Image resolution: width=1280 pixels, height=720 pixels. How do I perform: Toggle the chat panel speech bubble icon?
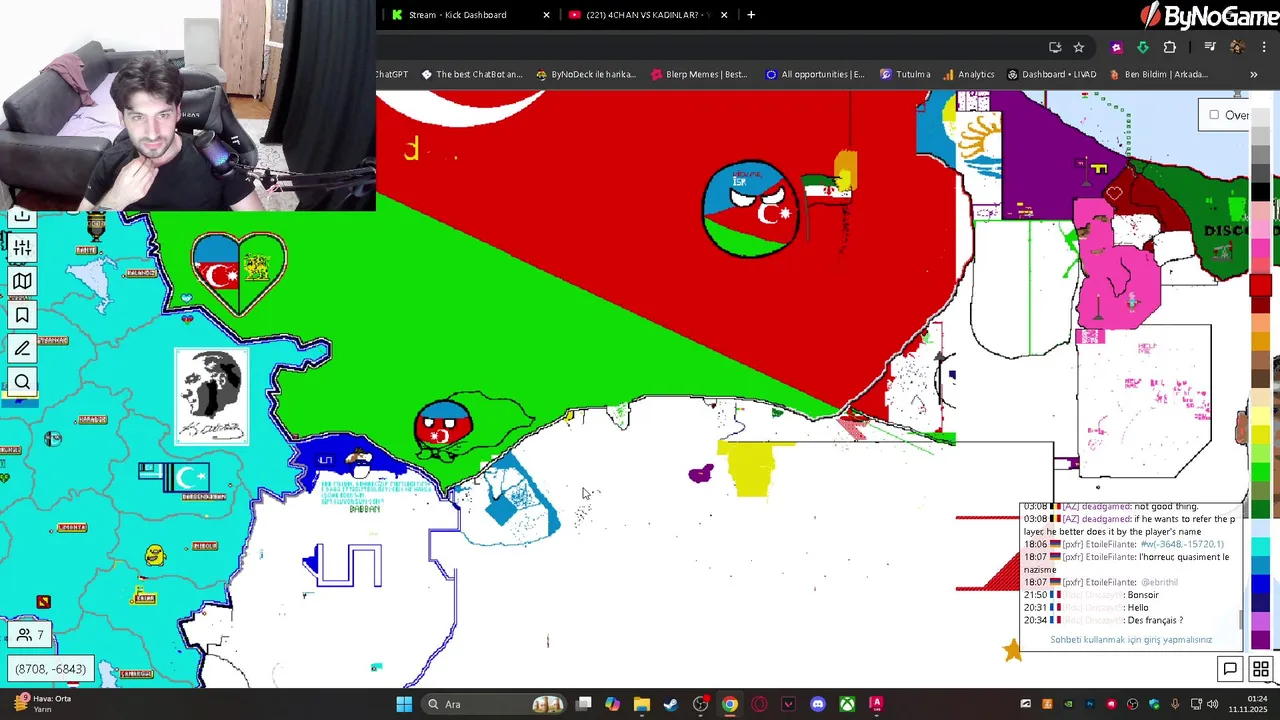coord(1230,669)
